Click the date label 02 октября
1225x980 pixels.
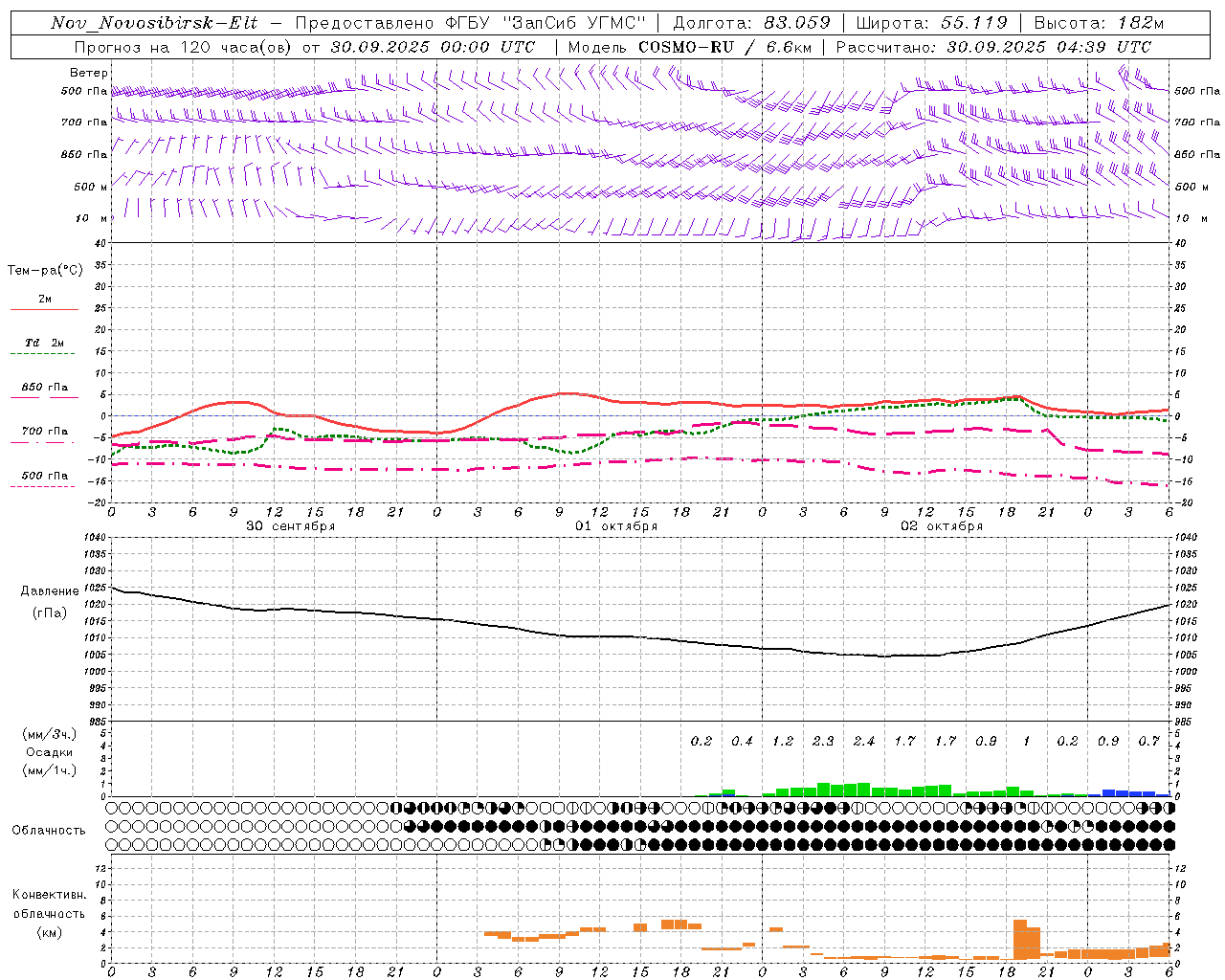(941, 526)
